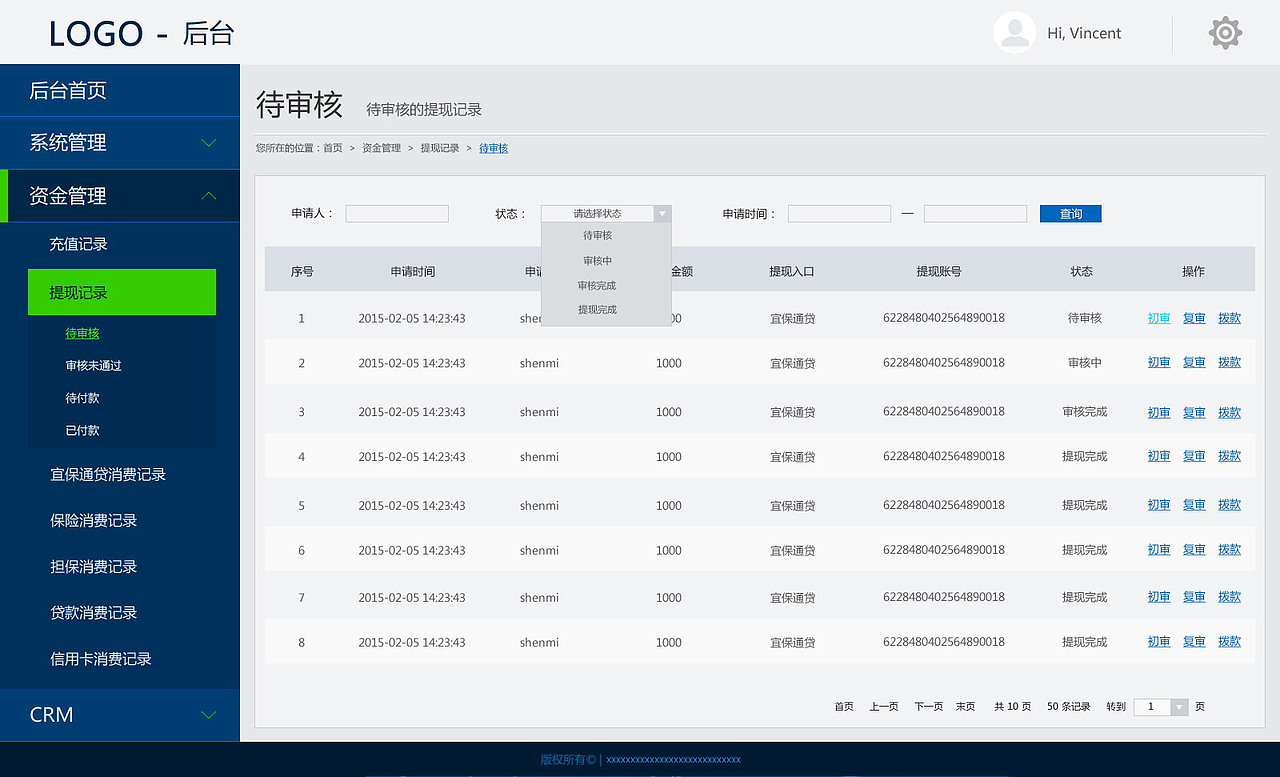The image size is (1280, 777).
Task: Go to 末页 in pagination
Action: [x=965, y=707]
